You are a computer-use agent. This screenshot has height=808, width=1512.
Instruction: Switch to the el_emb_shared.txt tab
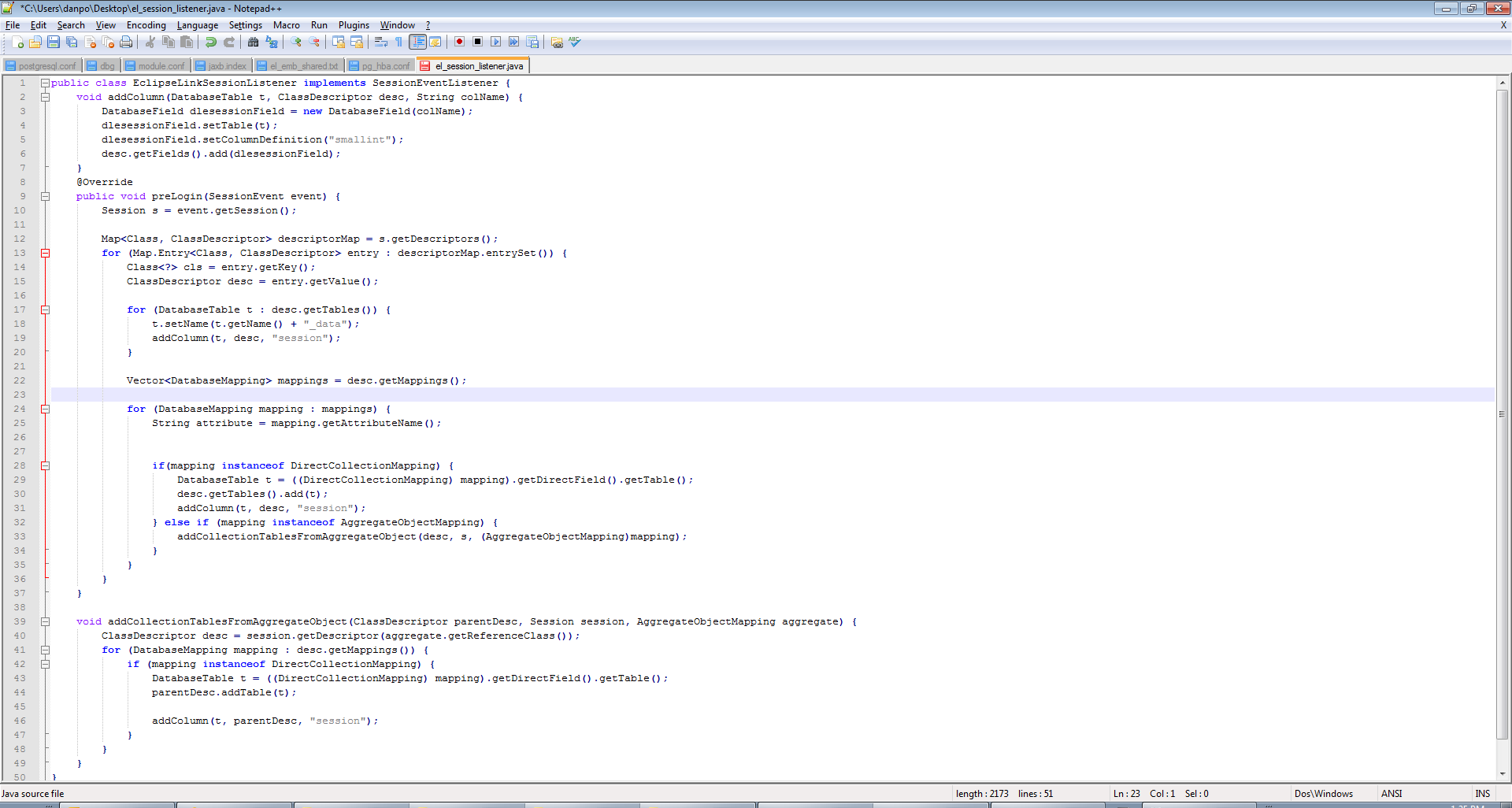[x=298, y=66]
